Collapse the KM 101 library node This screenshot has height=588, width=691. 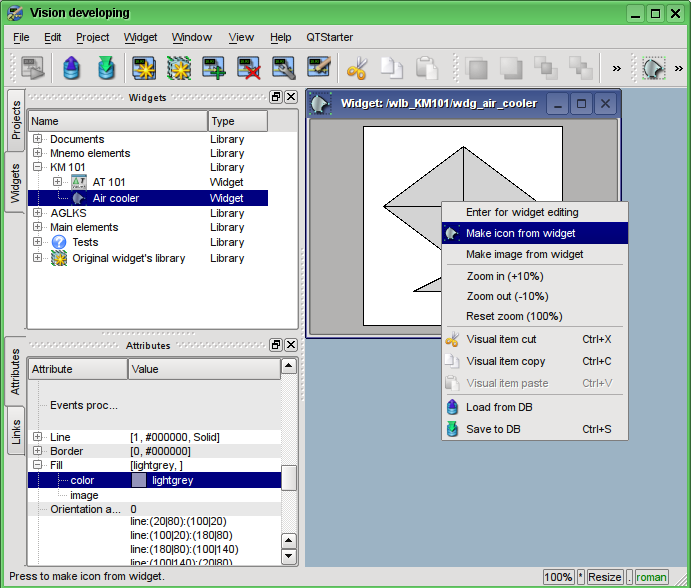coord(38,167)
